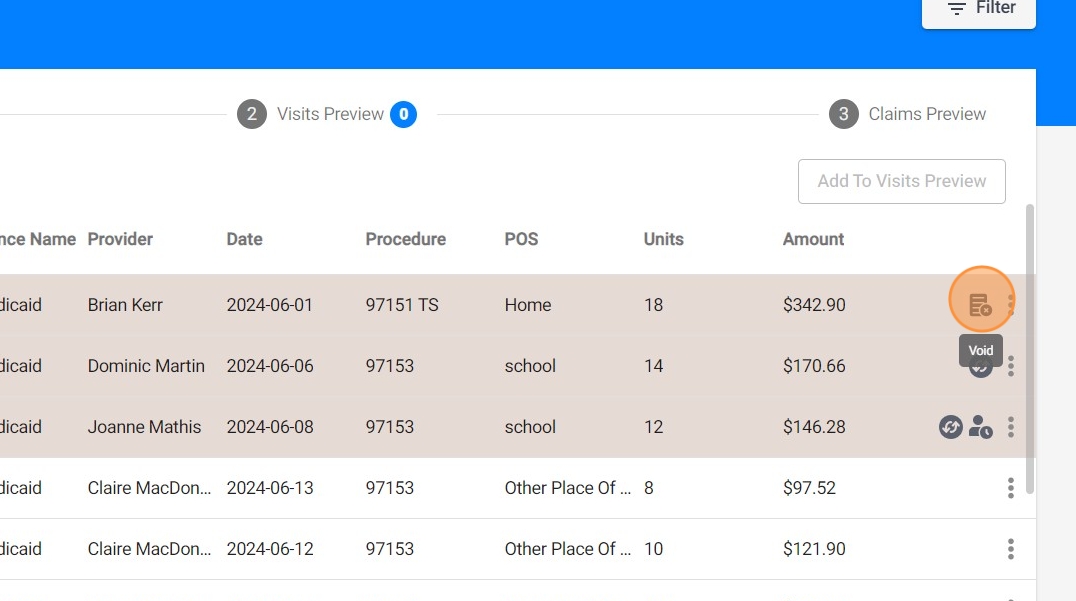Viewport: 1076px width, 601px height.
Task: Click the sync icon on Joanne Mathis row
Action: (x=950, y=427)
